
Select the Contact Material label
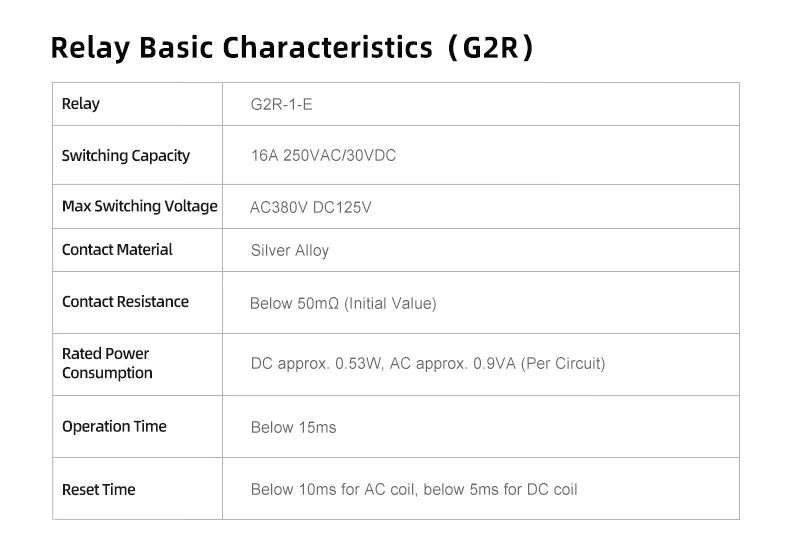click(117, 249)
